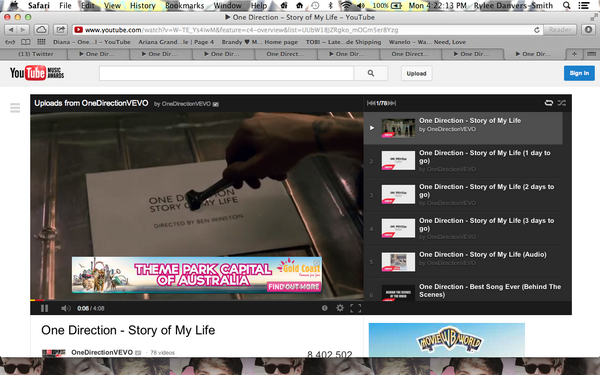Focus the YouTube search field
The image size is (600, 375).
coord(227,73)
